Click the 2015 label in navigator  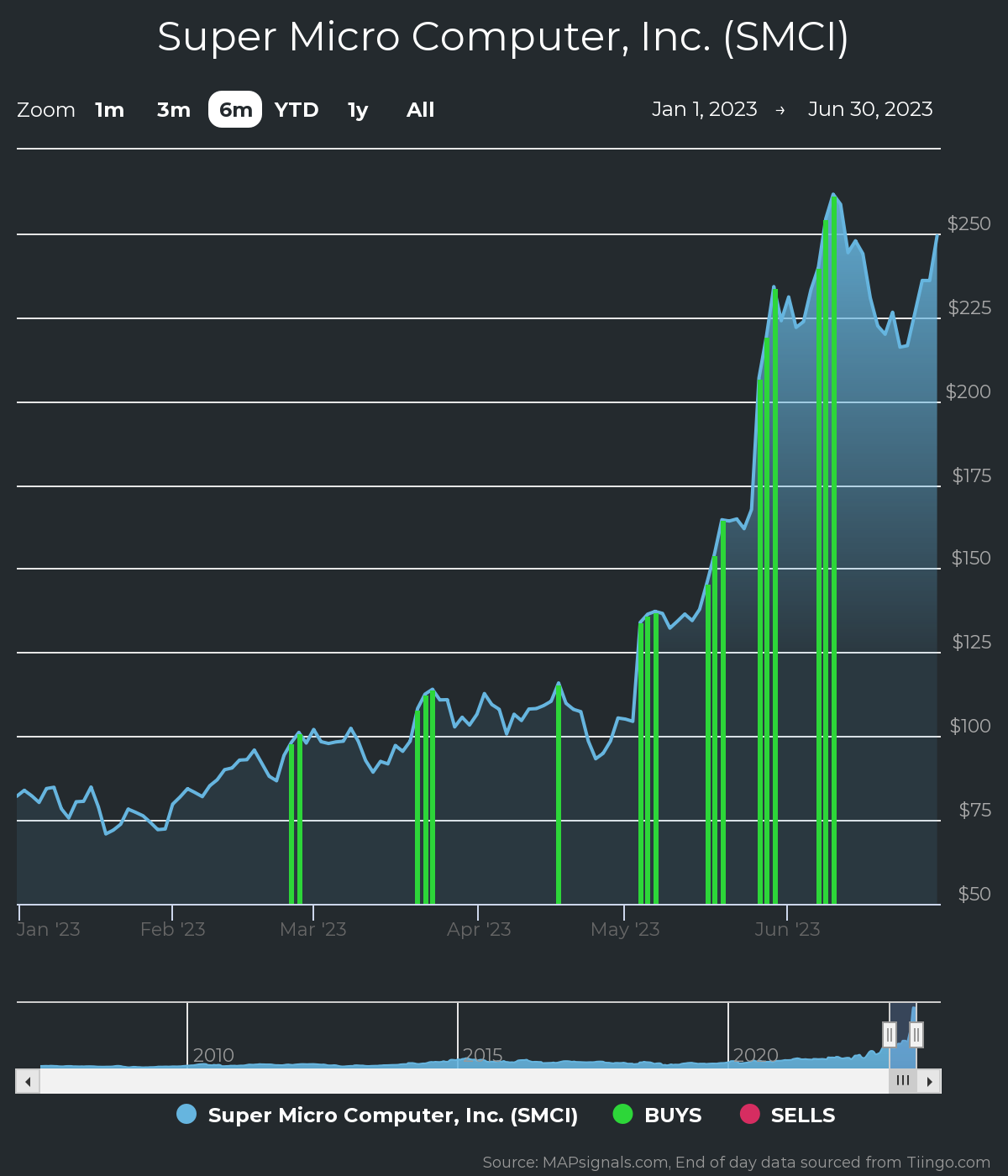coord(483,1055)
